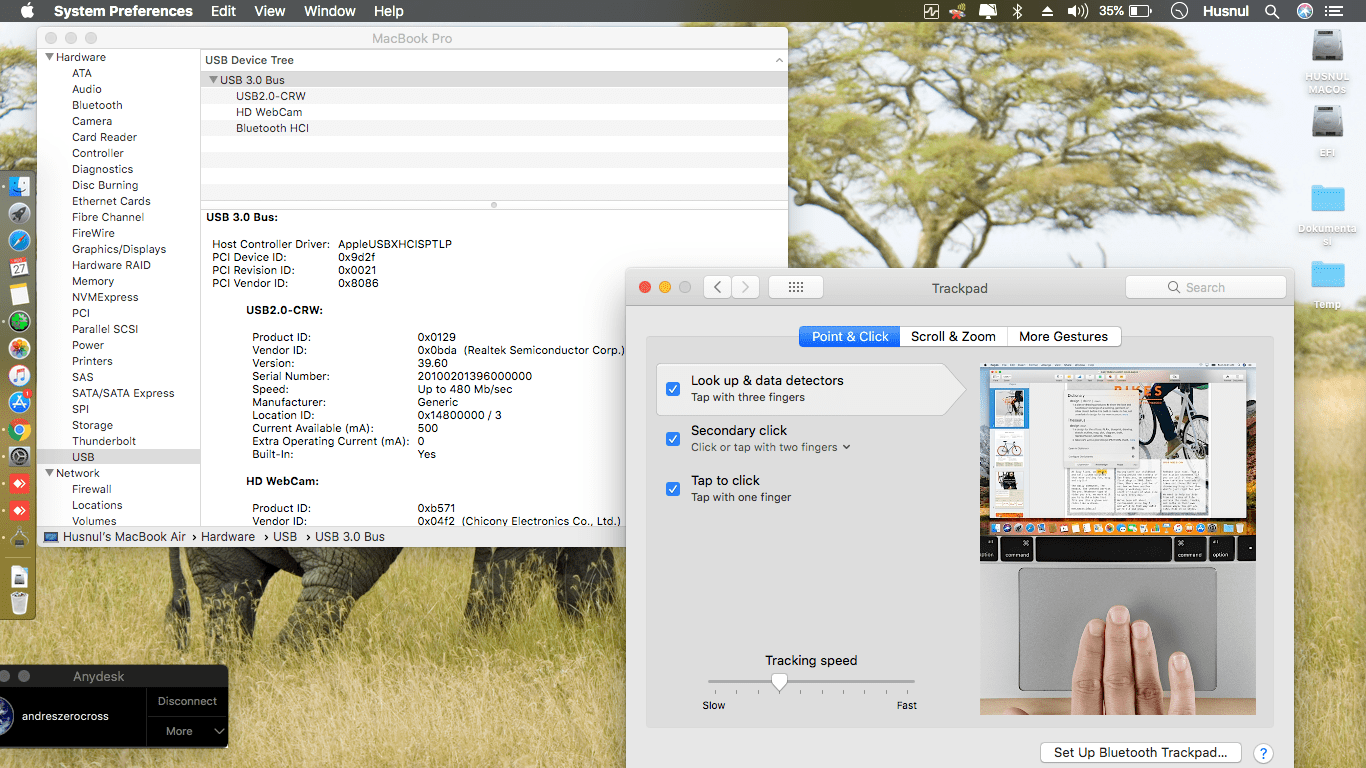Collapse USB Device Tree header chevron
This screenshot has width=1366, height=768.
coord(779,60)
